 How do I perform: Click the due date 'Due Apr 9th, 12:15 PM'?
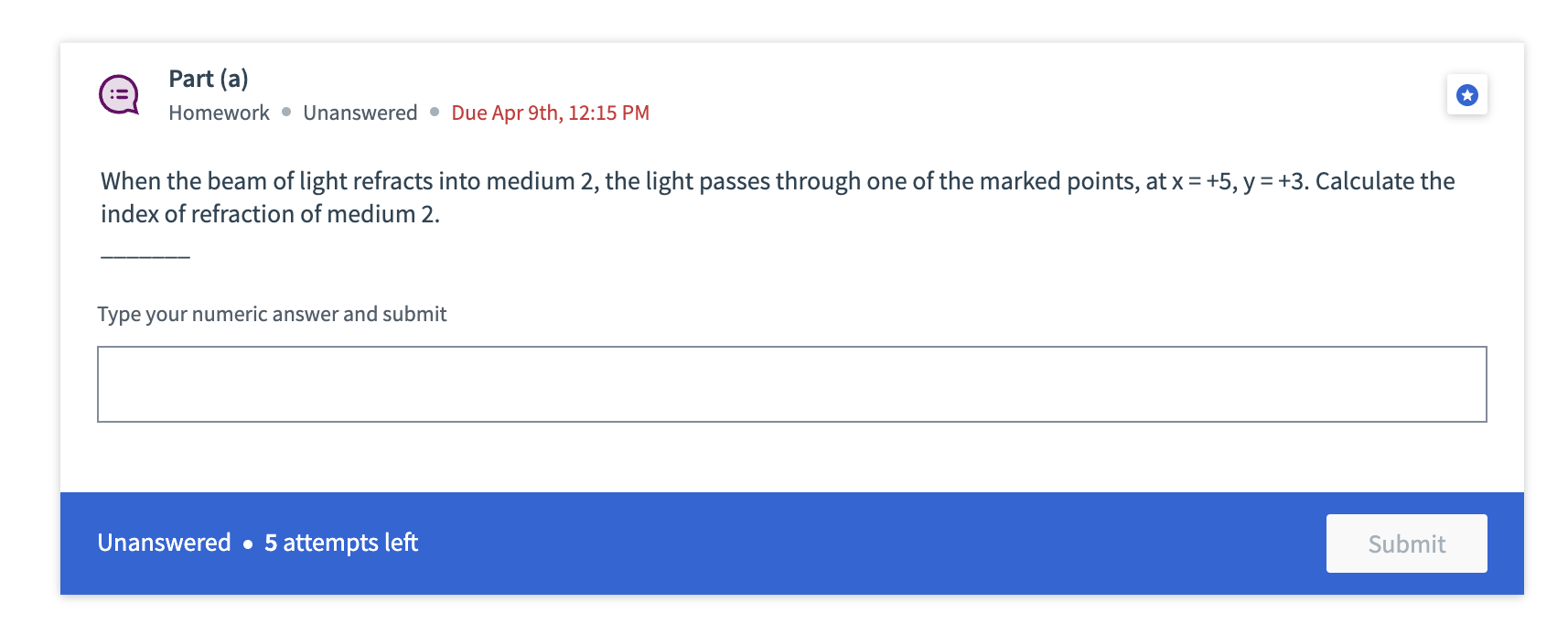(x=550, y=112)
